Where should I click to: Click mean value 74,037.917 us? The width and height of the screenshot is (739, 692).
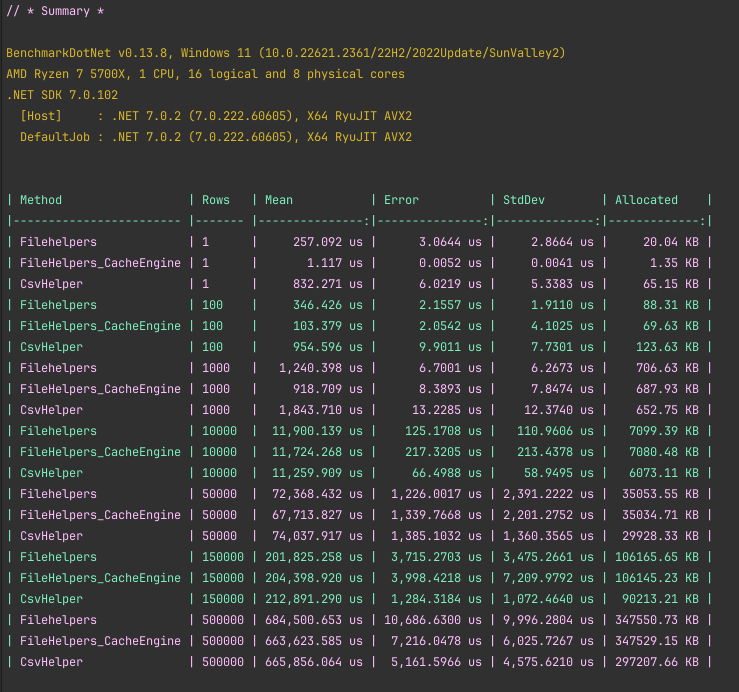(x=318, y=536)
